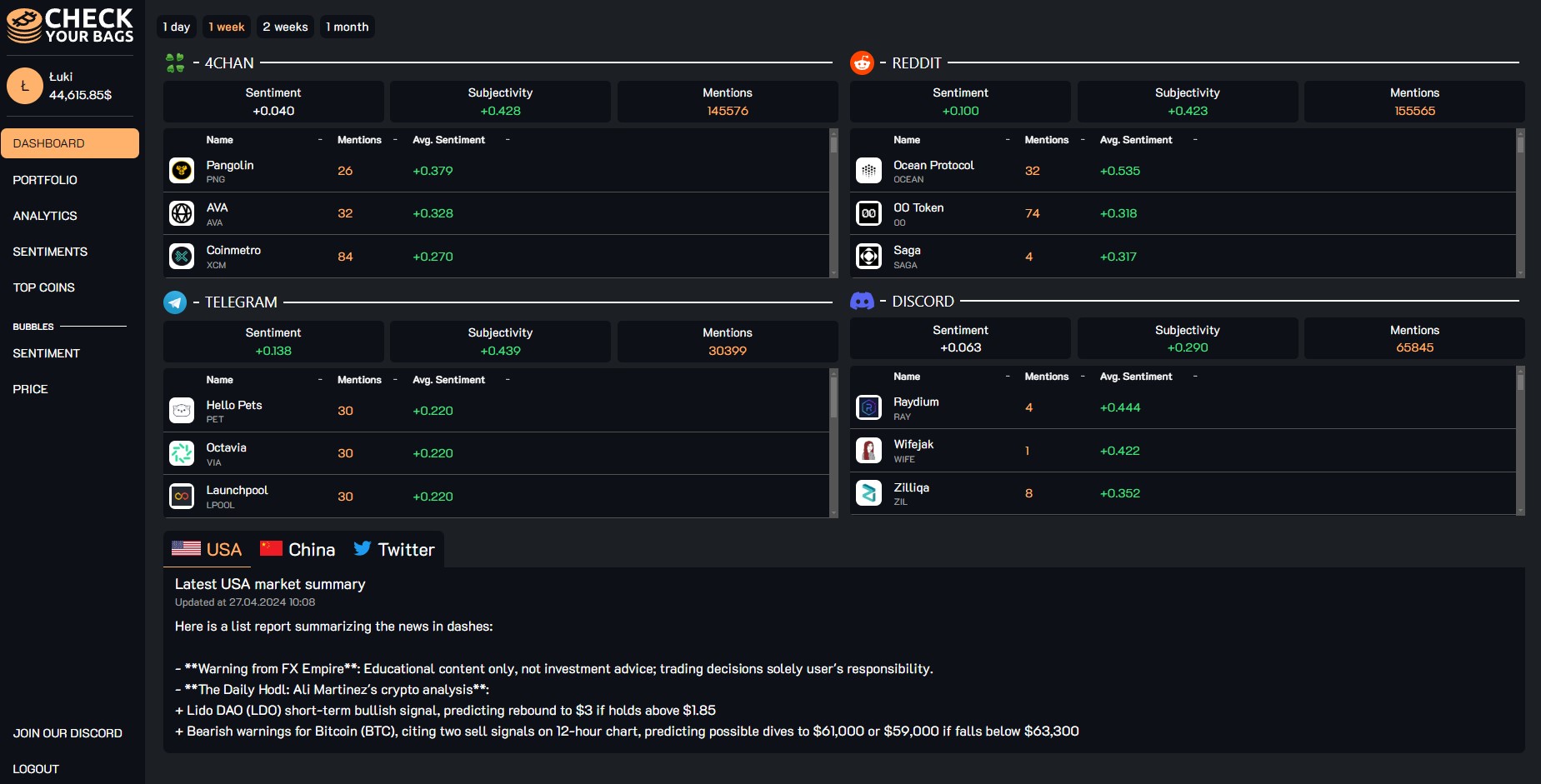Screen dimensions: 1541x784
Task: Open the Wifejak coin icon
Action: click(868, 450)
